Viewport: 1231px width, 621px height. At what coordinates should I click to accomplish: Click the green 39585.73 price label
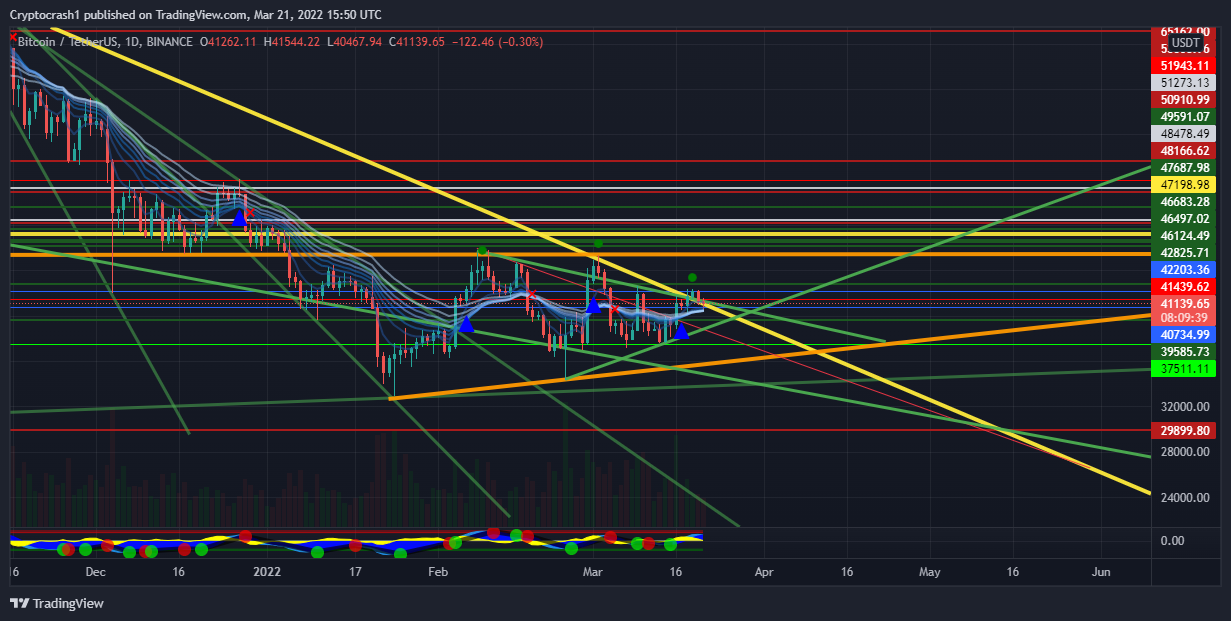(x=1185, y=351)
